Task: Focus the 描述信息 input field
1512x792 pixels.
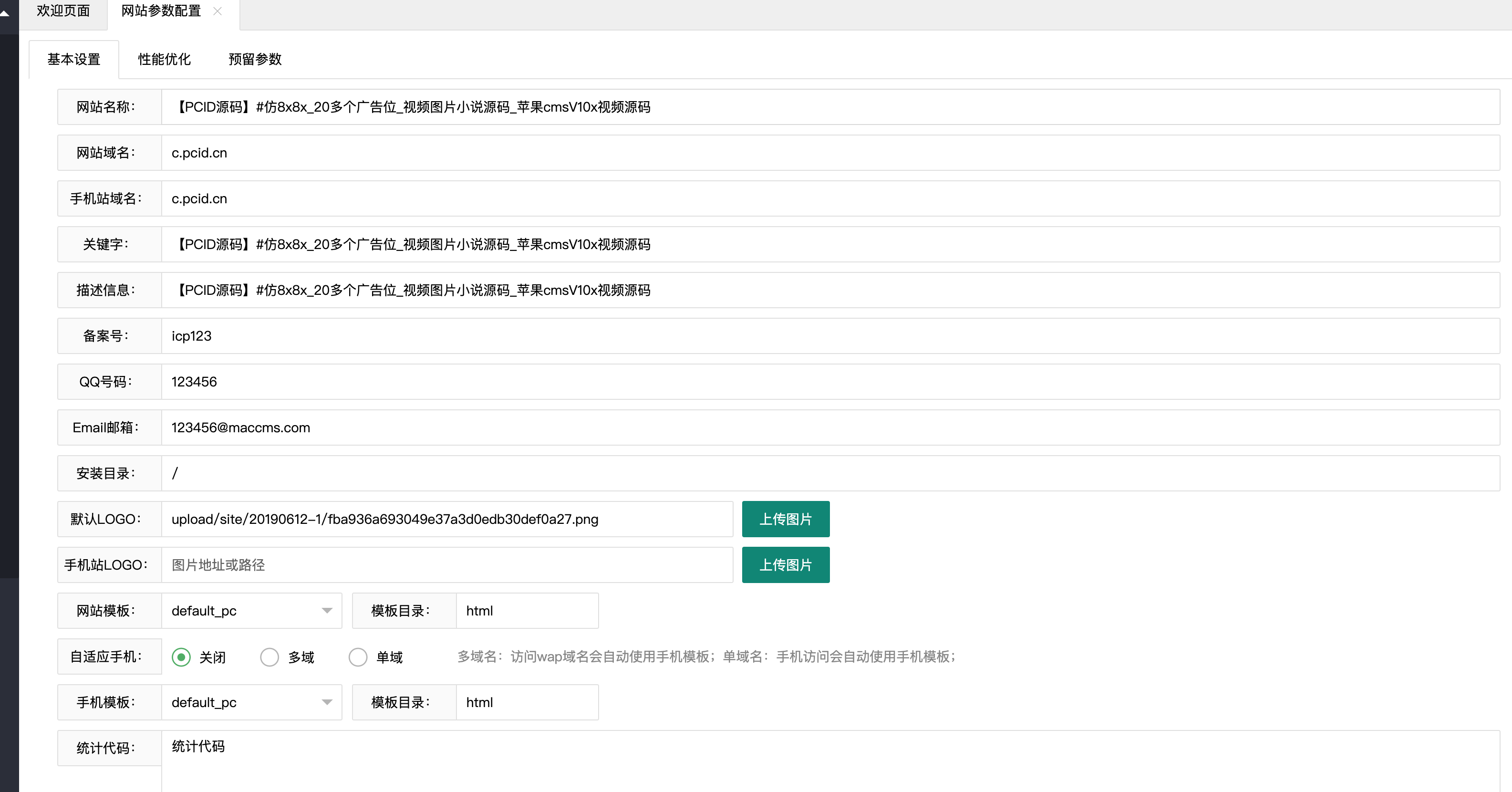Action: point(830,290)
